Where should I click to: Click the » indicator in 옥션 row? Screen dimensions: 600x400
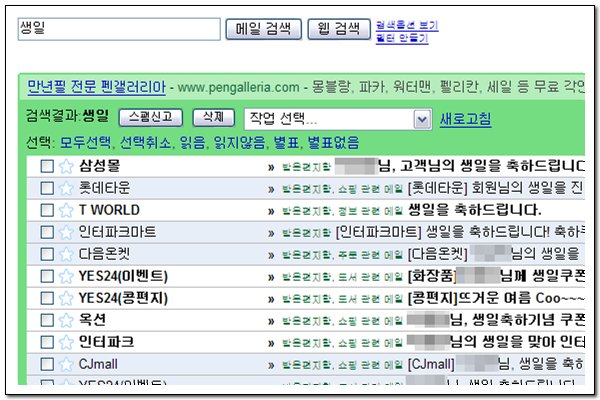[x=271, y=322]
